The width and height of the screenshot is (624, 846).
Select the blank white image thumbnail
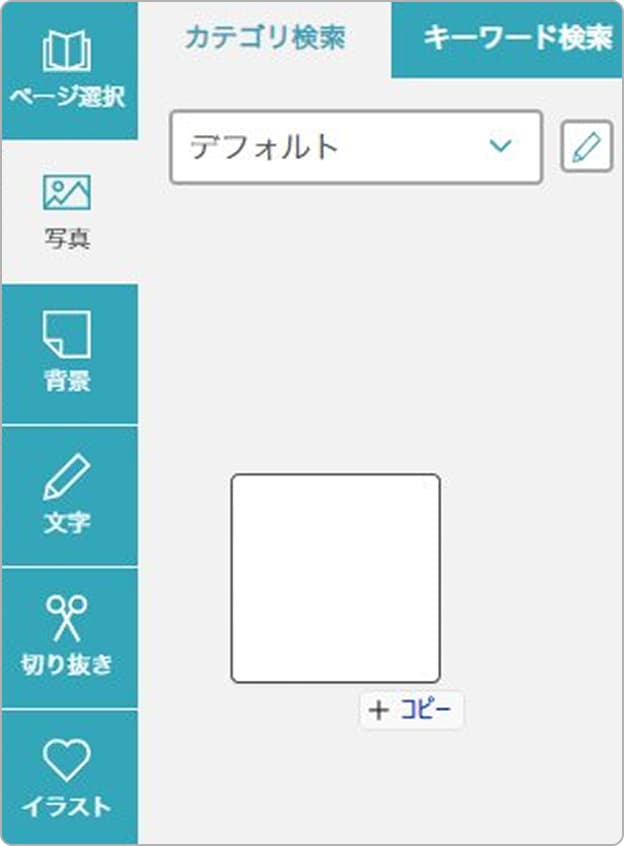tap(335, 578)
